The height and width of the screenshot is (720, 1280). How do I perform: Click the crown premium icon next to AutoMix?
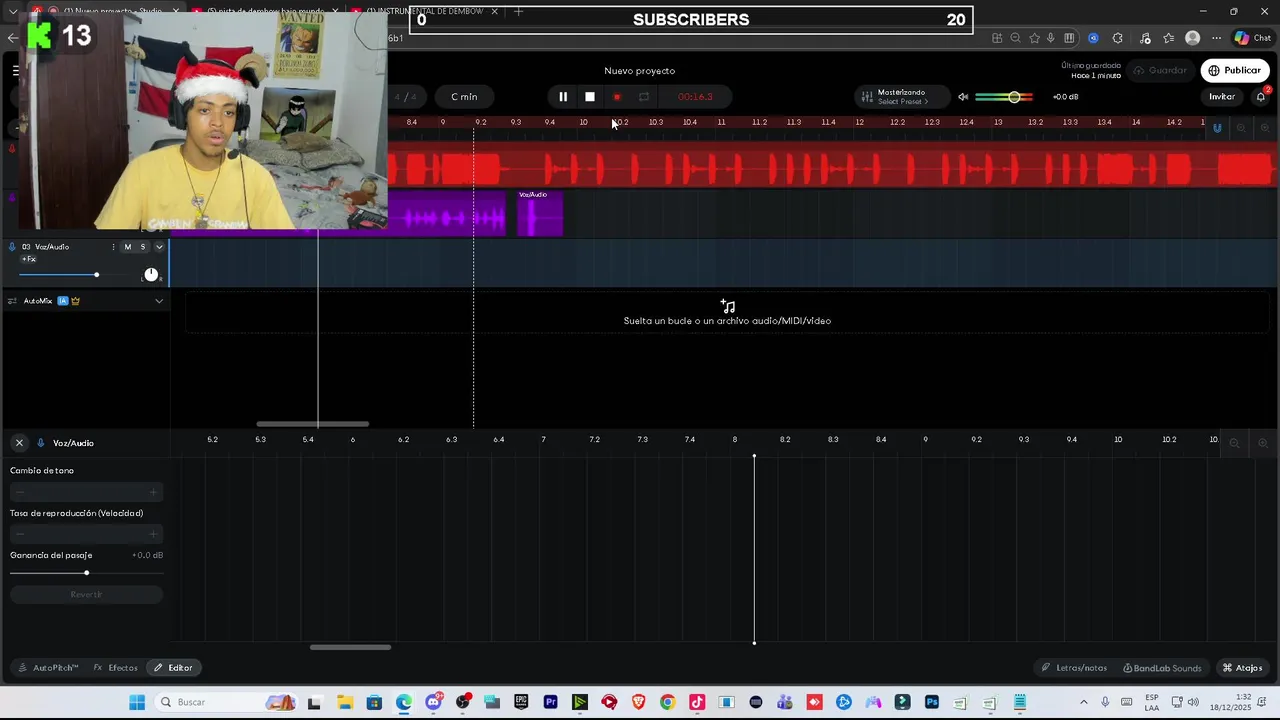coord(75,301)
